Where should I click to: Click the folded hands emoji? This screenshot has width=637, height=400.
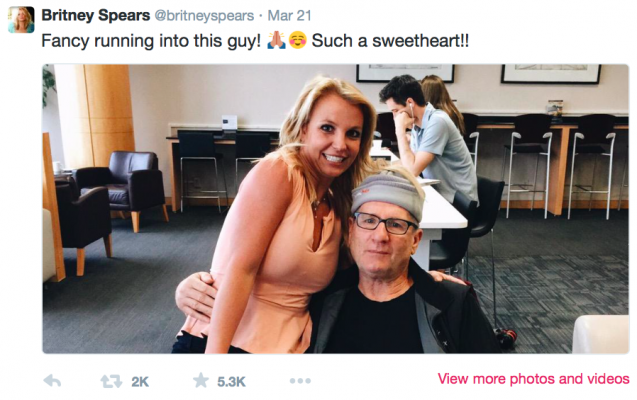(x=275, y=43)
